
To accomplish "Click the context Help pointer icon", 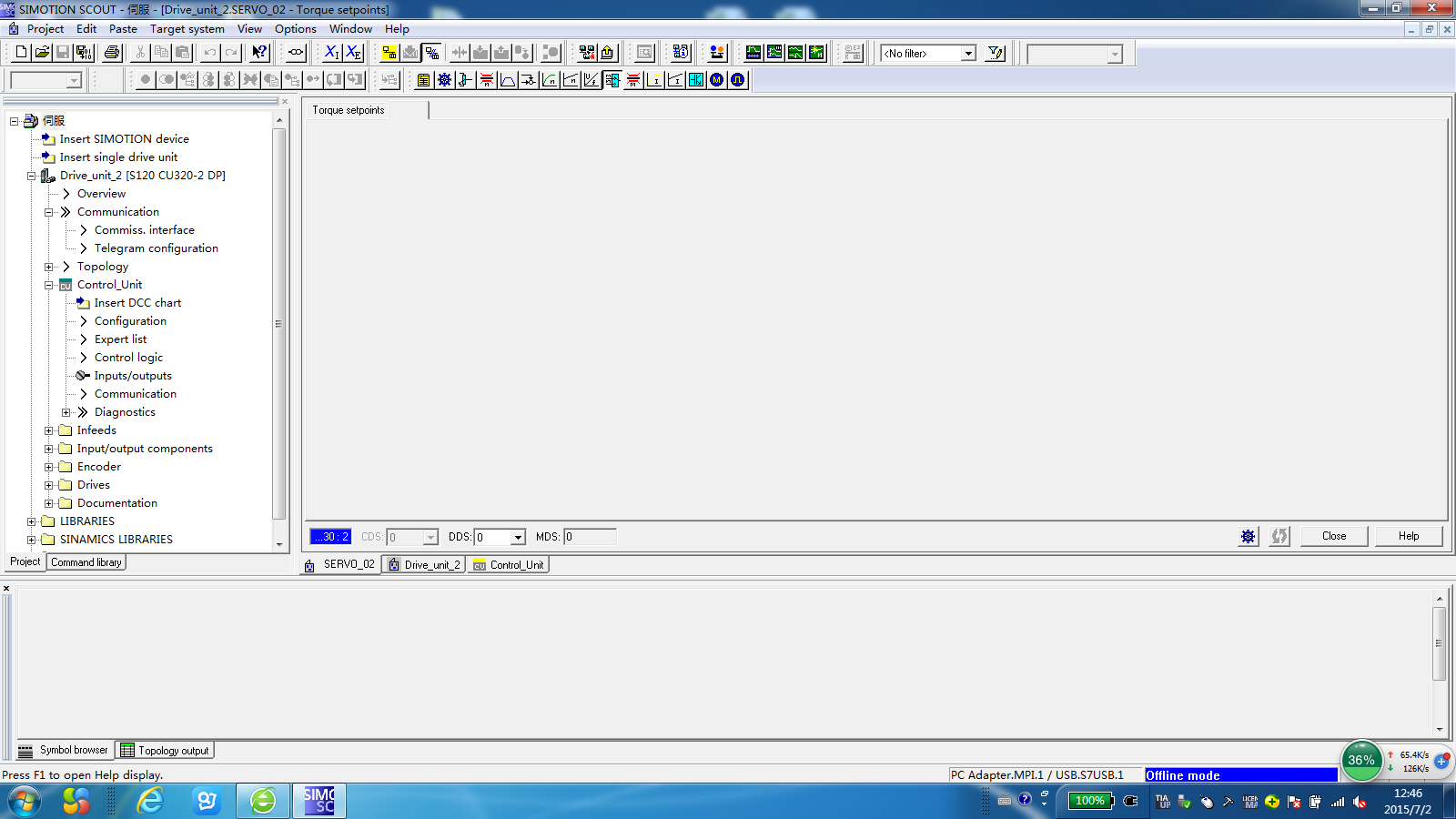I will 259,53.
